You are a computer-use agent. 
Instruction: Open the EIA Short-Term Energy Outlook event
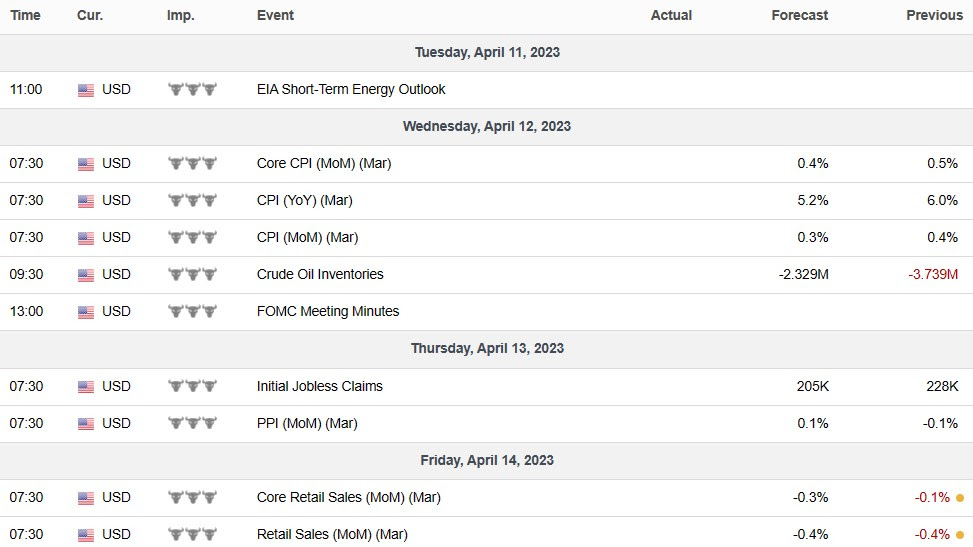point(351,90)
